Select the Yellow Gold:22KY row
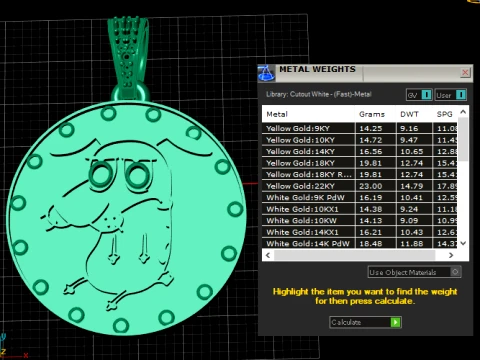Screen dimensions: 480x360 (x=360, y=186)
